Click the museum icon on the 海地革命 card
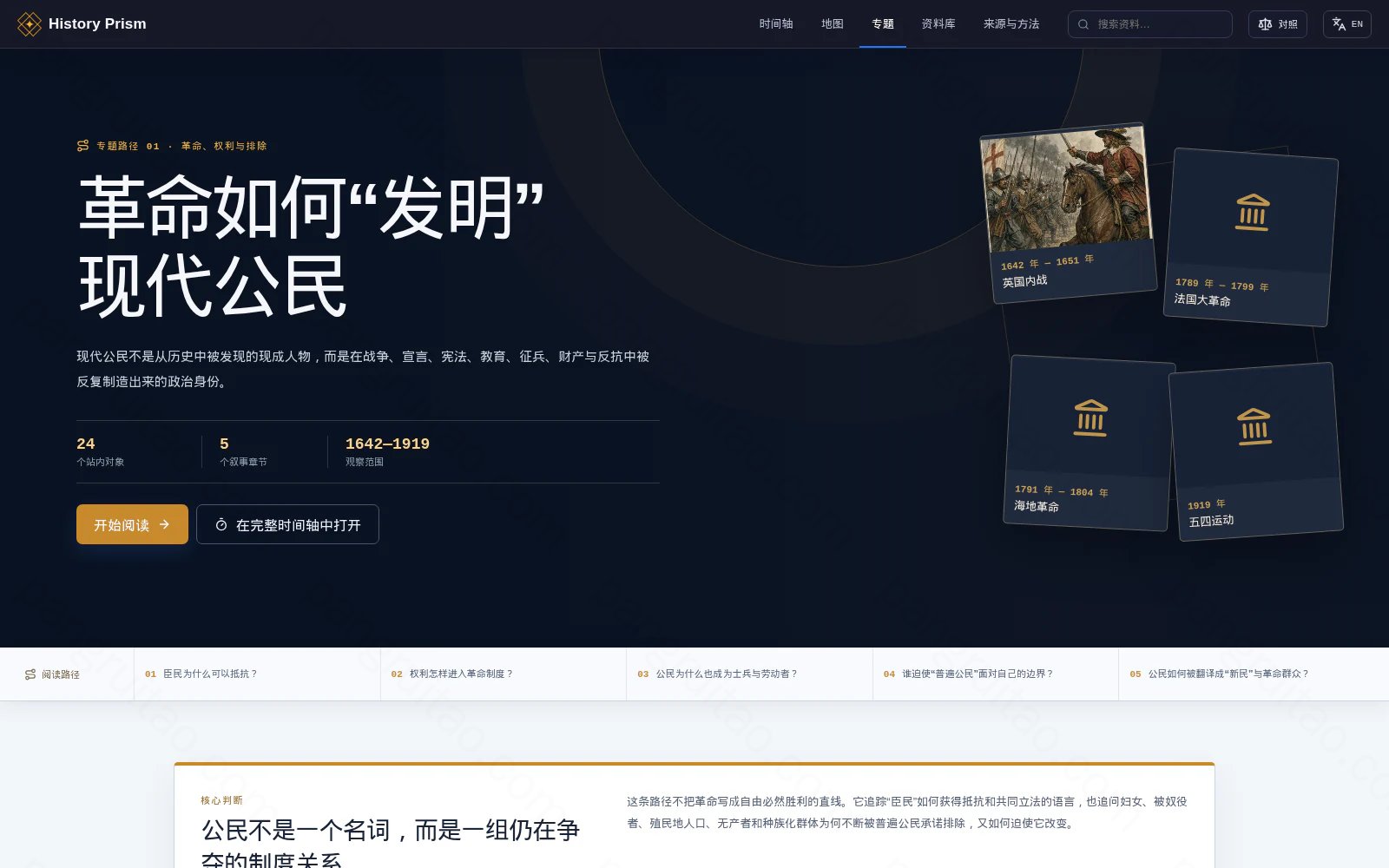 [1090, 418]
